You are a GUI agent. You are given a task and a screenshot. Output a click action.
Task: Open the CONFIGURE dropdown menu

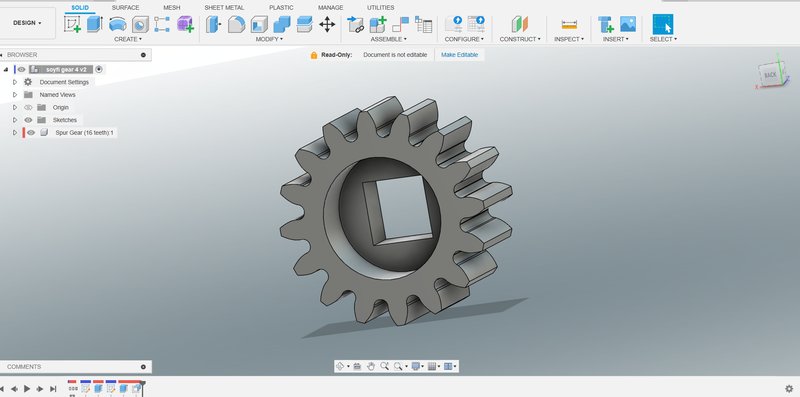pos(464,39)
